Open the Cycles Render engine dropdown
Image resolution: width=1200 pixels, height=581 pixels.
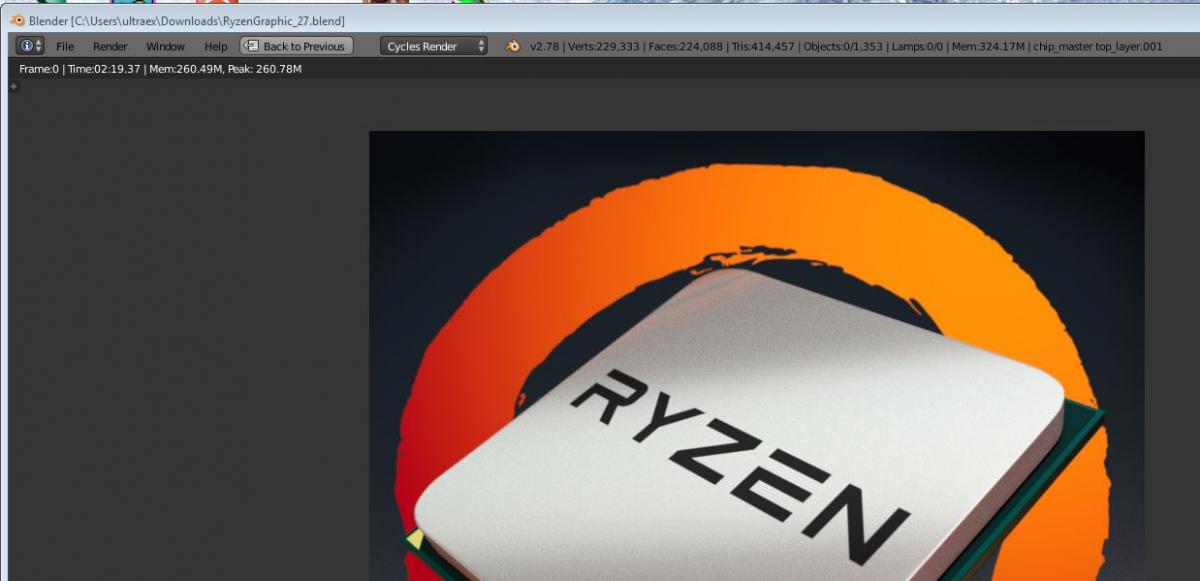click(x=433, y=46)
